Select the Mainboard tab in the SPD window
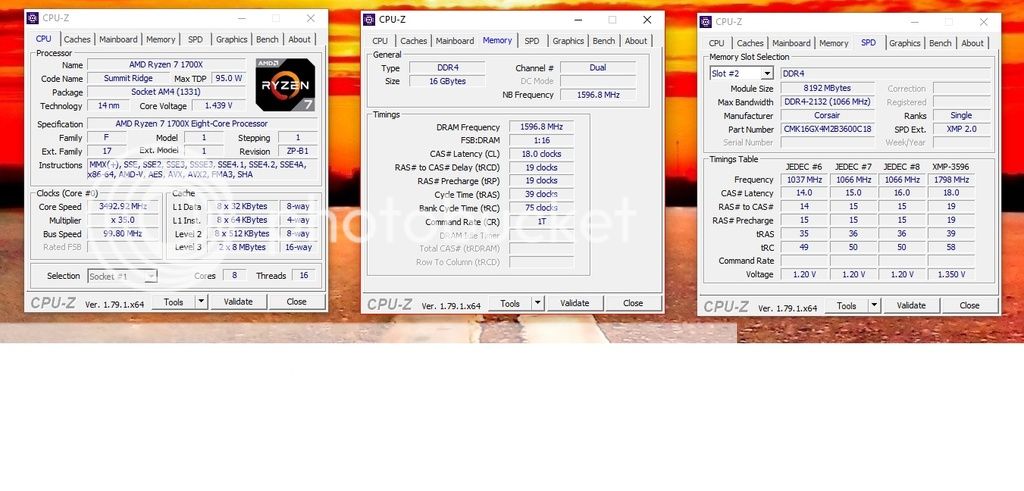 791,43
